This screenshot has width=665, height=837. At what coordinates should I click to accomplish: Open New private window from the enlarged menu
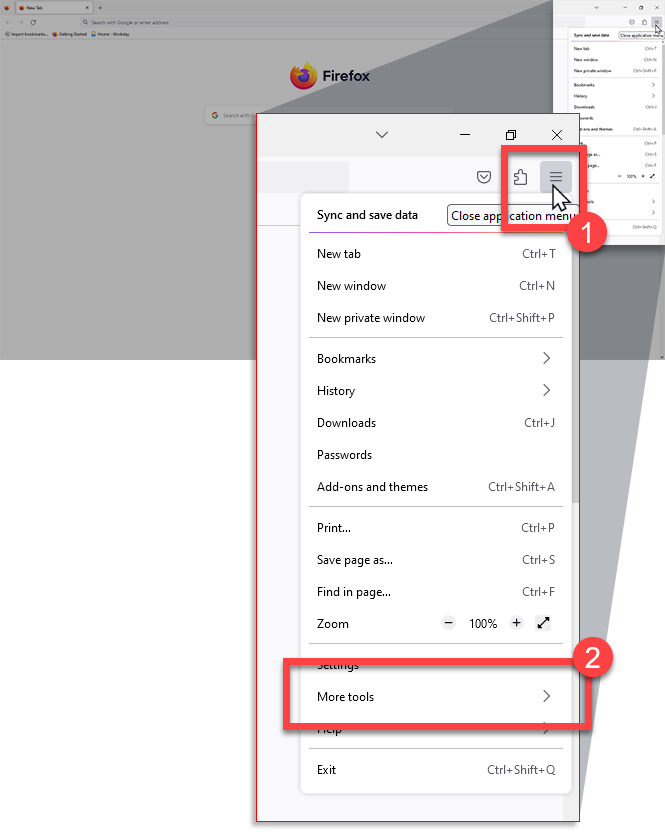[436, 318]
